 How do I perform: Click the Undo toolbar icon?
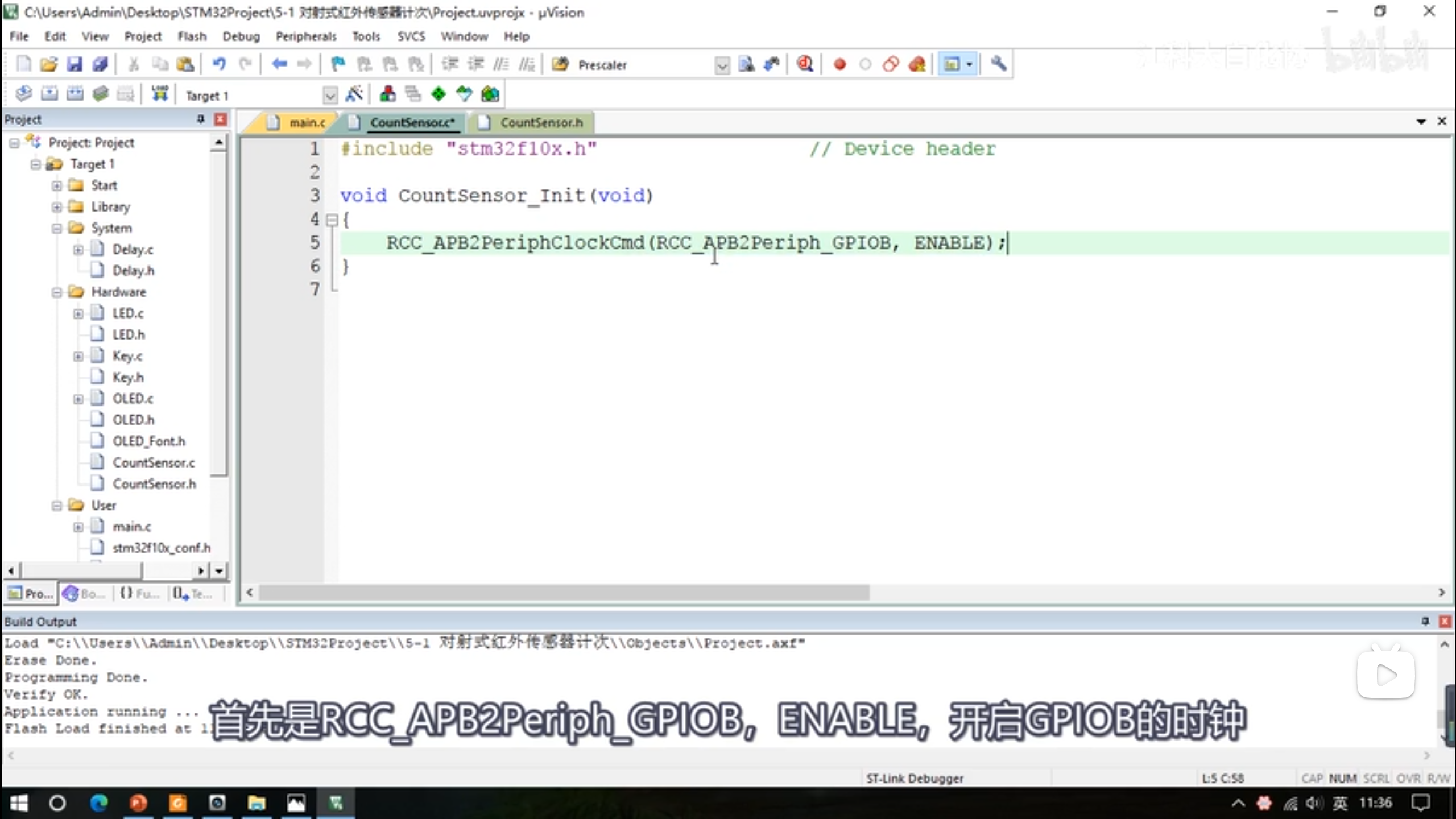pyautogui.click(x=219, y=64)
